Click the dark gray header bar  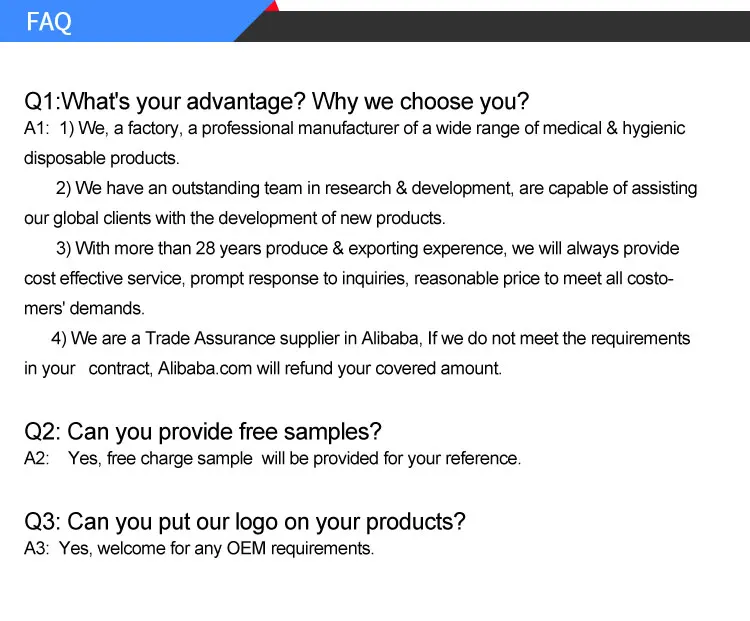(x=500, y=26)
